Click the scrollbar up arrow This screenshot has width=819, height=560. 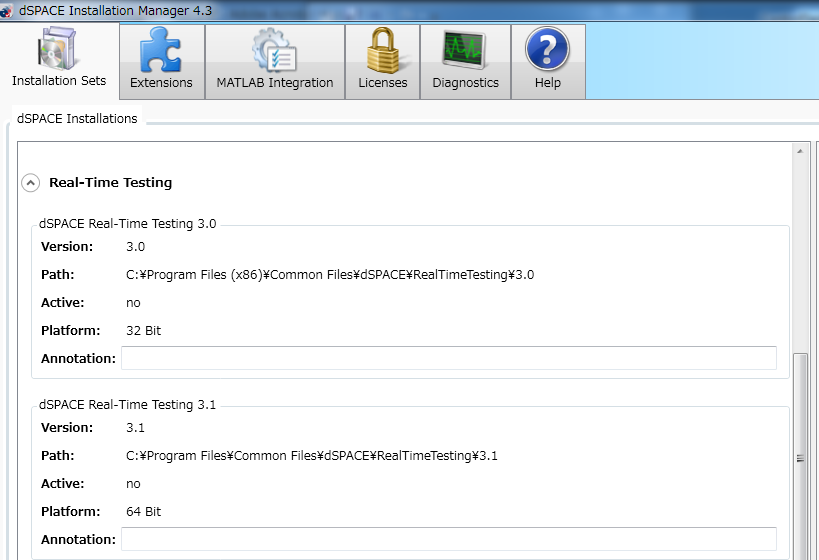(x=800, y=151)
